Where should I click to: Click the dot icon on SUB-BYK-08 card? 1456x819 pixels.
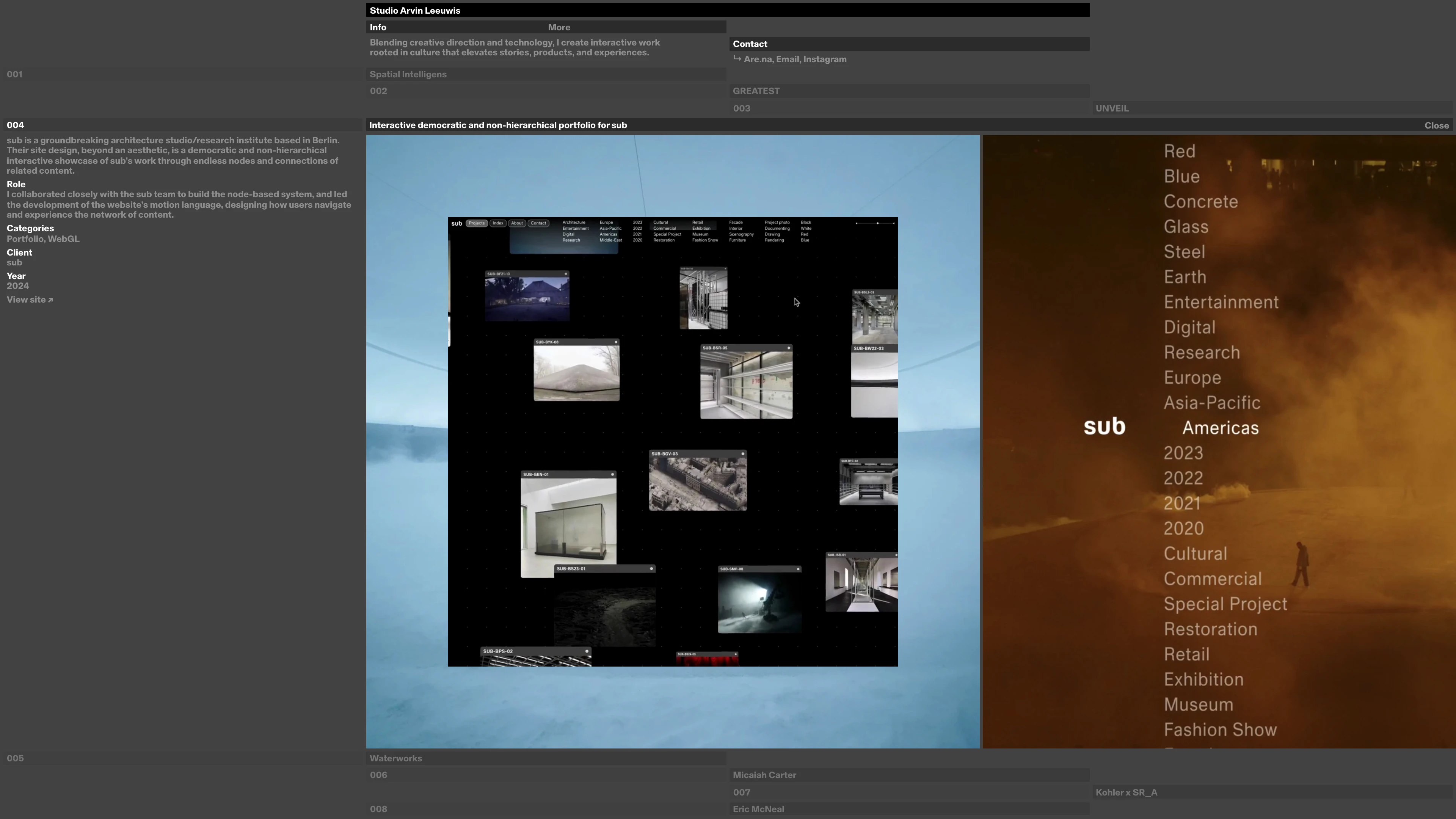[x=616, y=342]
